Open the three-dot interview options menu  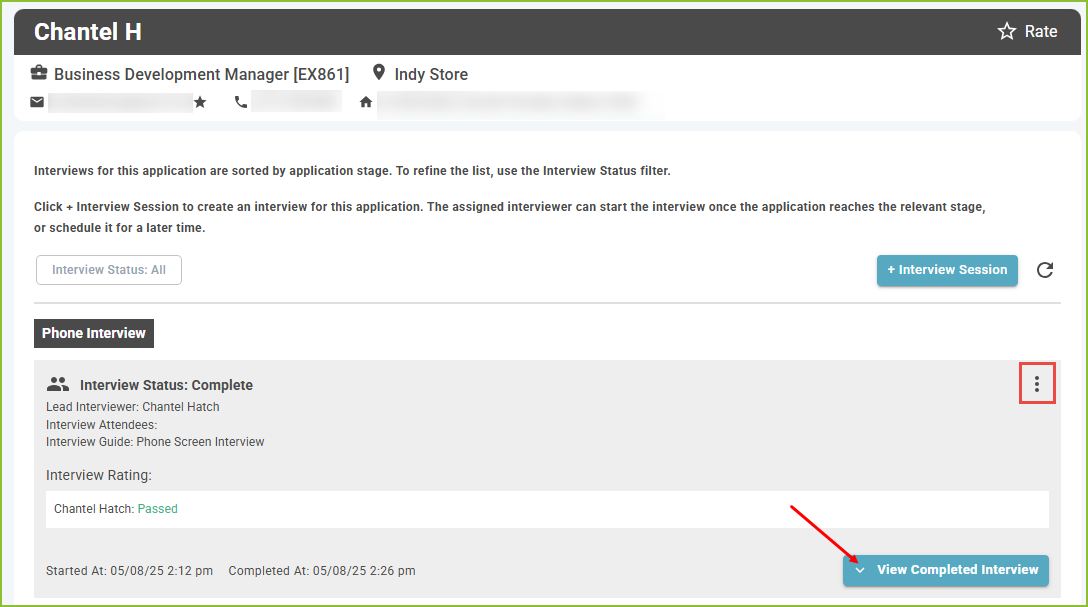(1037, 384)
